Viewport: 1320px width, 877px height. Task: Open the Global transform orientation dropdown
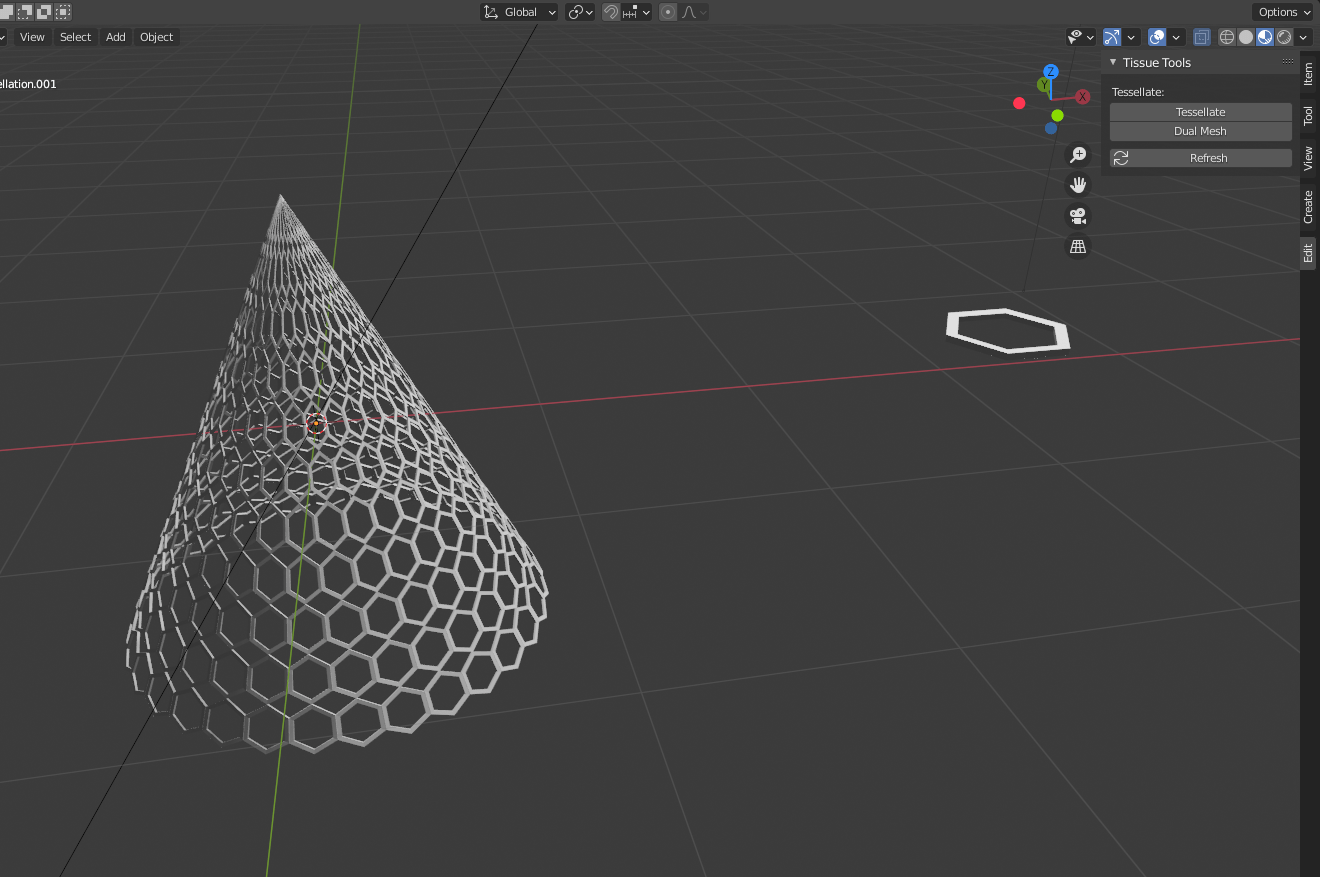coord(519,12)
